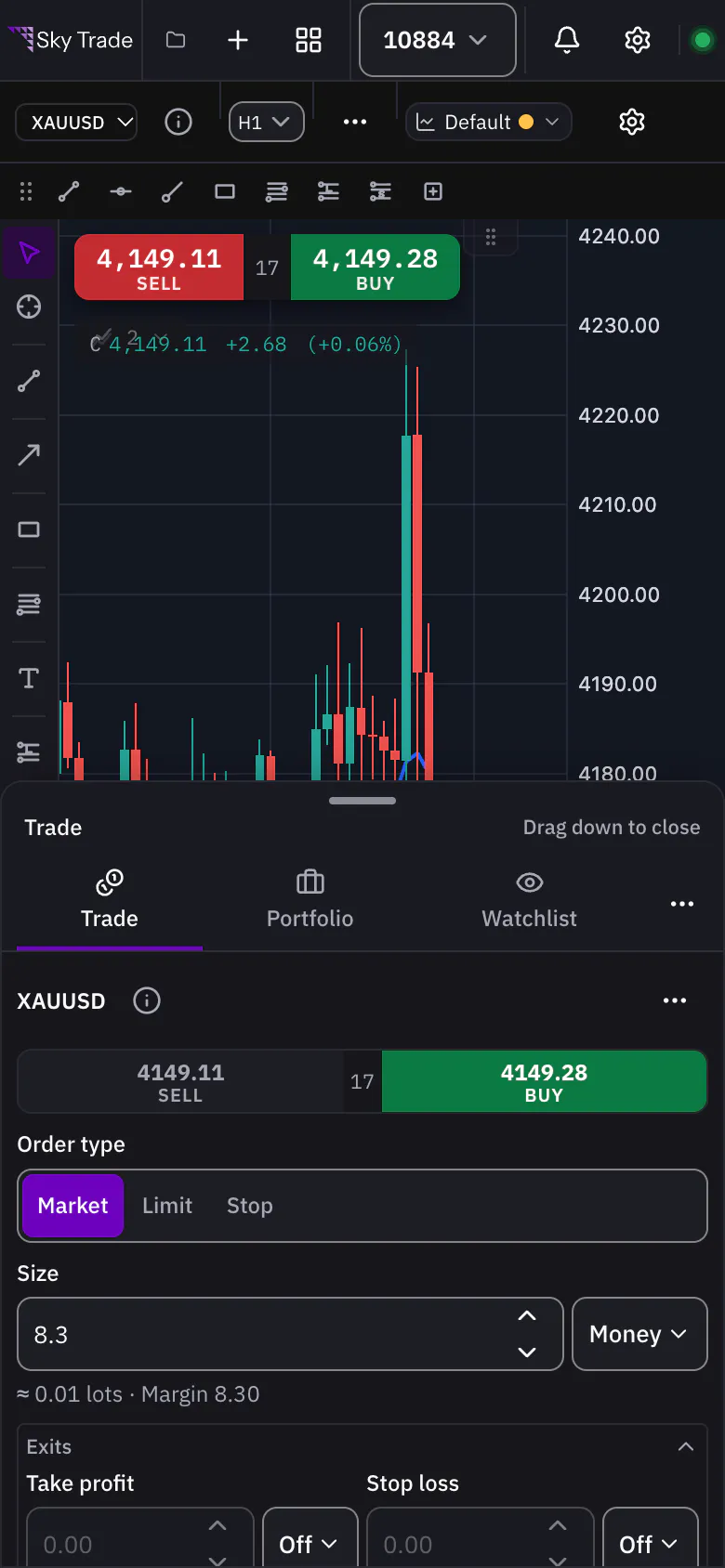Add a new chart with plus icon
This screenshot has height=1568, width=725.
click(x=238, y=40)
